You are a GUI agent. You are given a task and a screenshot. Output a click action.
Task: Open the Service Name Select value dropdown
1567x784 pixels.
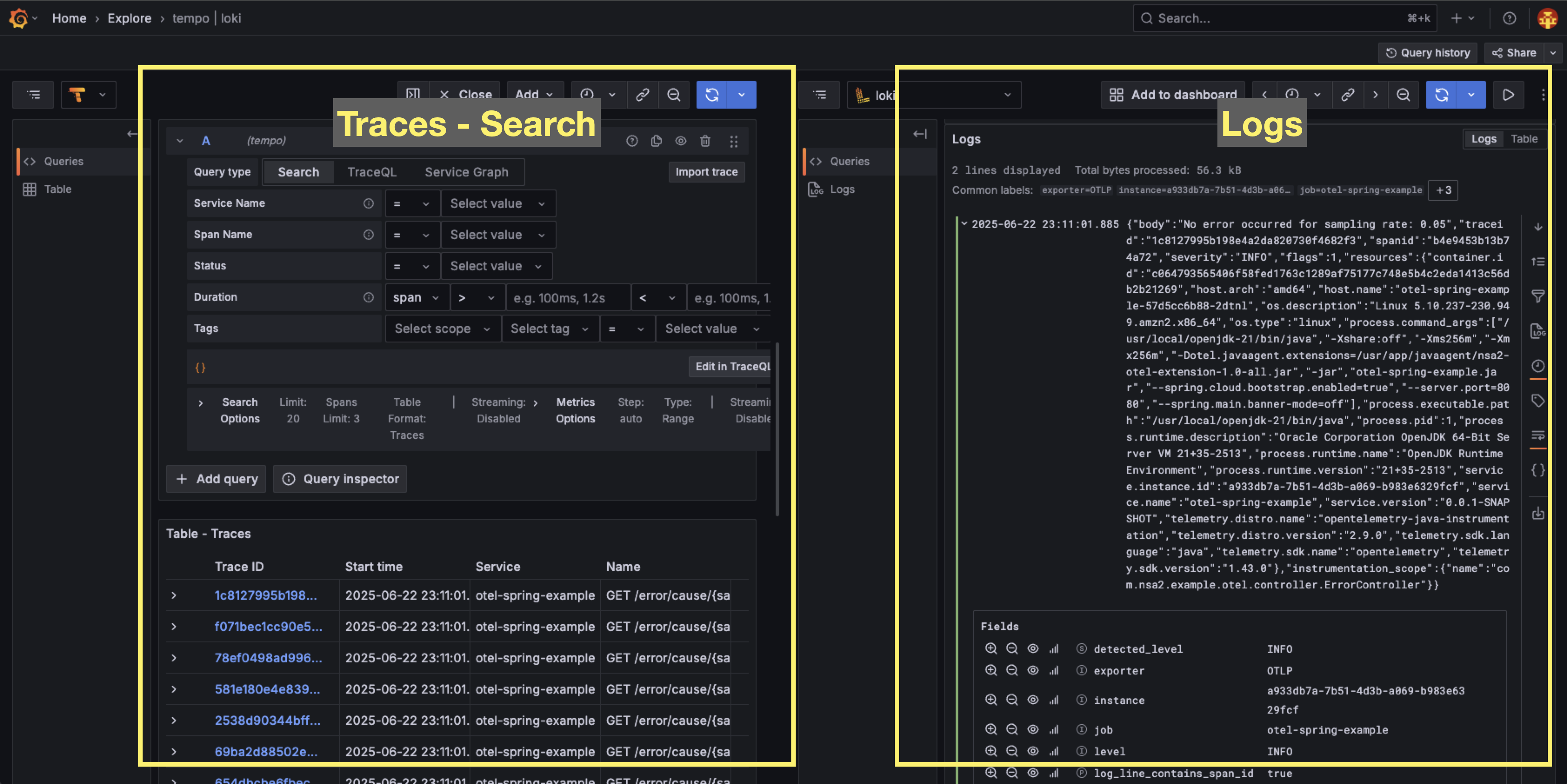point(498,203)
